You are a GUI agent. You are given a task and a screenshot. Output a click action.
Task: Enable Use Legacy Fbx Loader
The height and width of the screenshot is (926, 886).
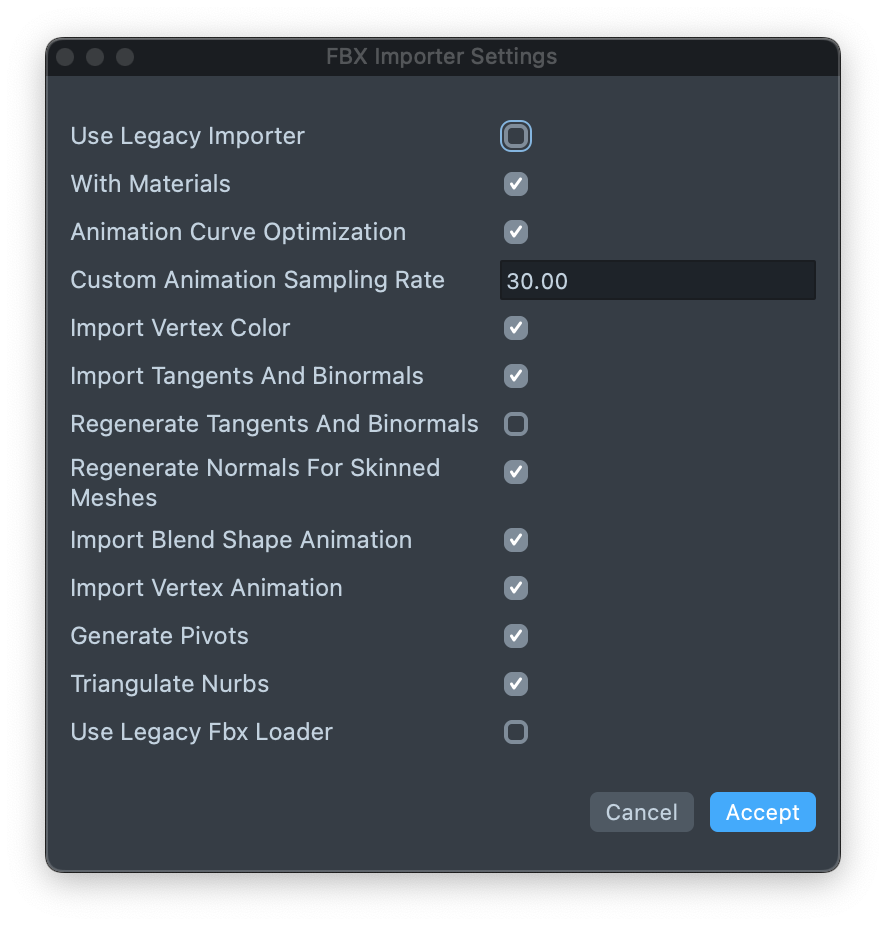pyautogui.click(x=516, y=732)
